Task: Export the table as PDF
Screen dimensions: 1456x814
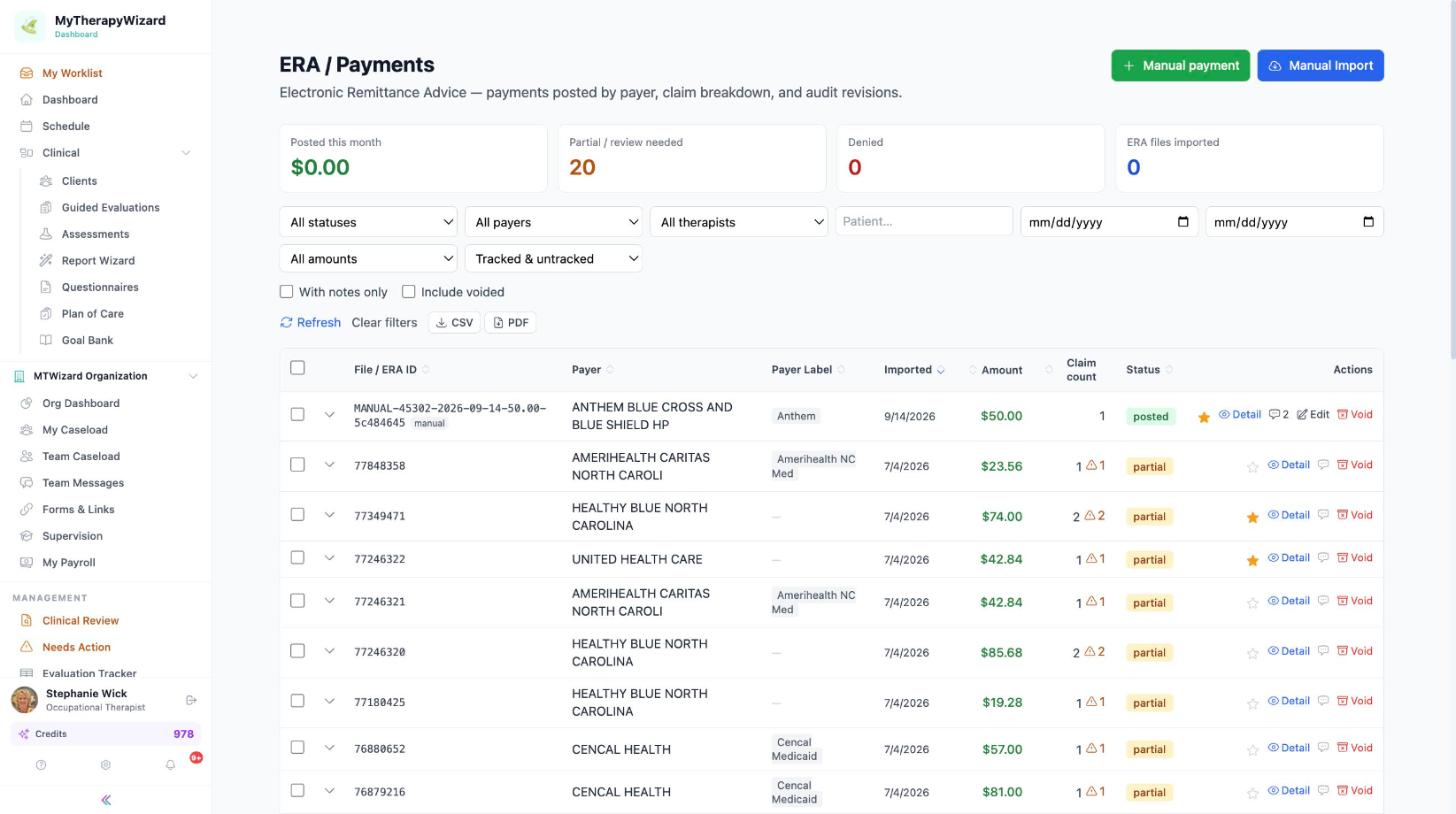Action: tap(510, 322)
